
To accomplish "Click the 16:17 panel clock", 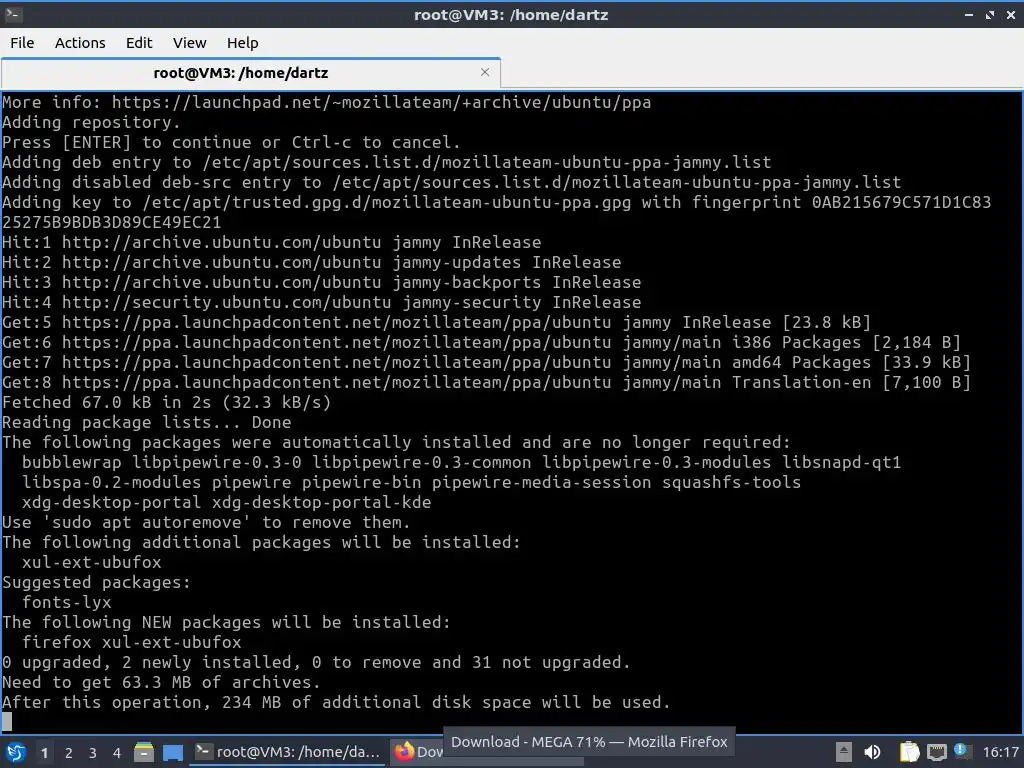I will point(1000,752).
